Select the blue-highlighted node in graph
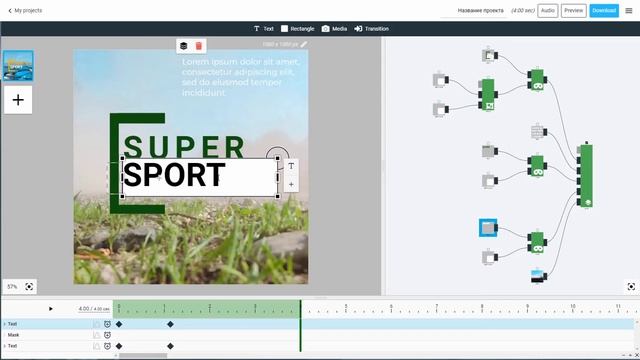 (x=488, y=228)
